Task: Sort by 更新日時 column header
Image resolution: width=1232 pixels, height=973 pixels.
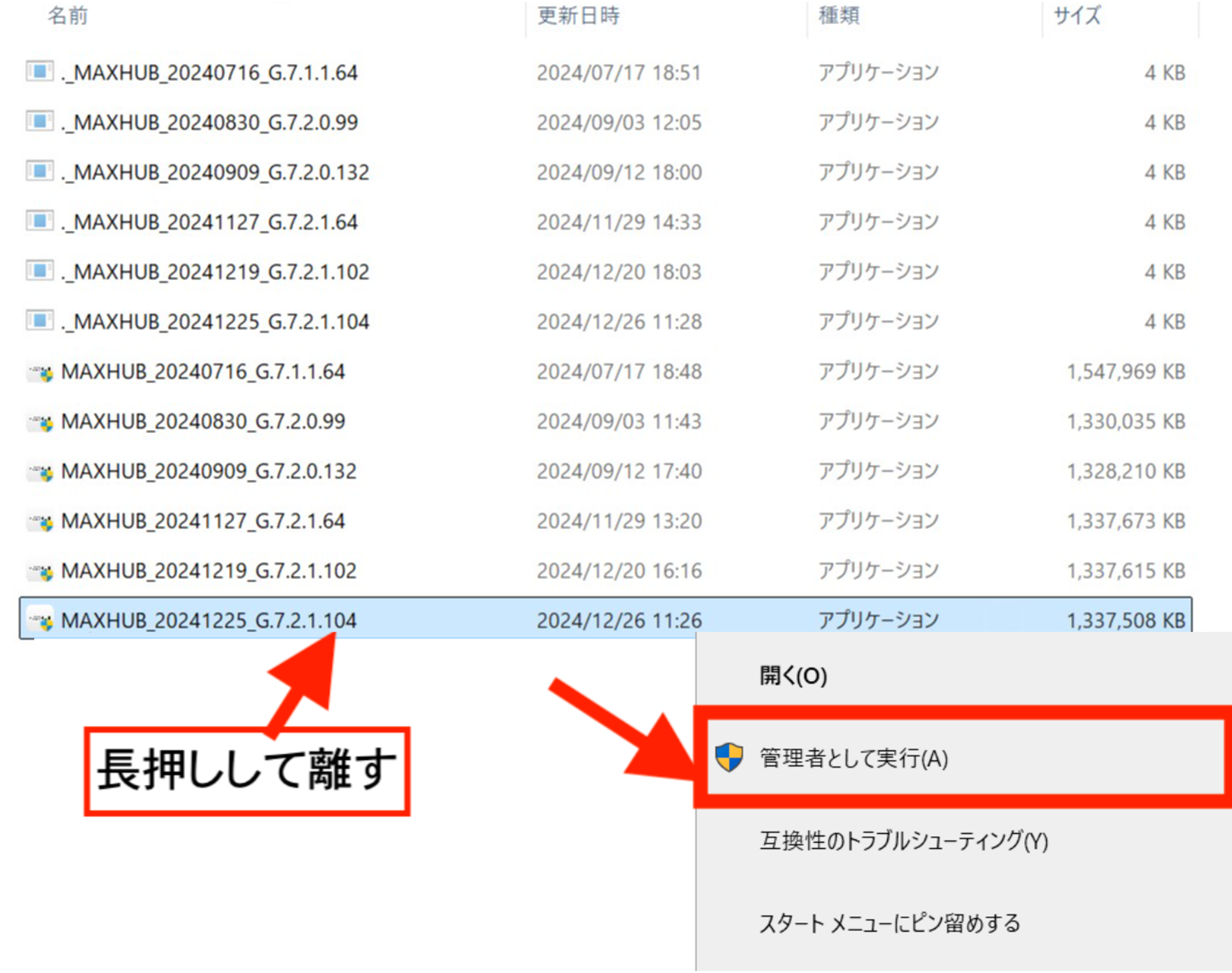Action: 578,16
